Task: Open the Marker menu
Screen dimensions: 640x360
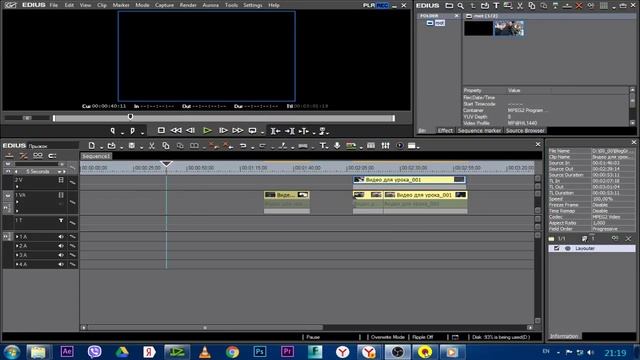Action: (121, 5)
